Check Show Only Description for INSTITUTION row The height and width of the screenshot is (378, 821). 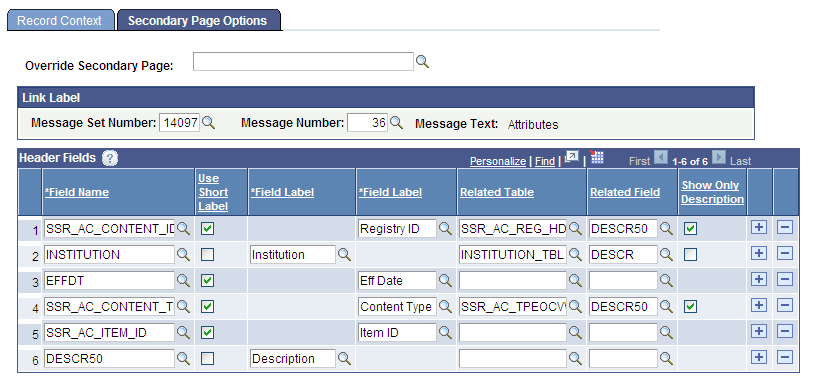[x=691, y=255]
